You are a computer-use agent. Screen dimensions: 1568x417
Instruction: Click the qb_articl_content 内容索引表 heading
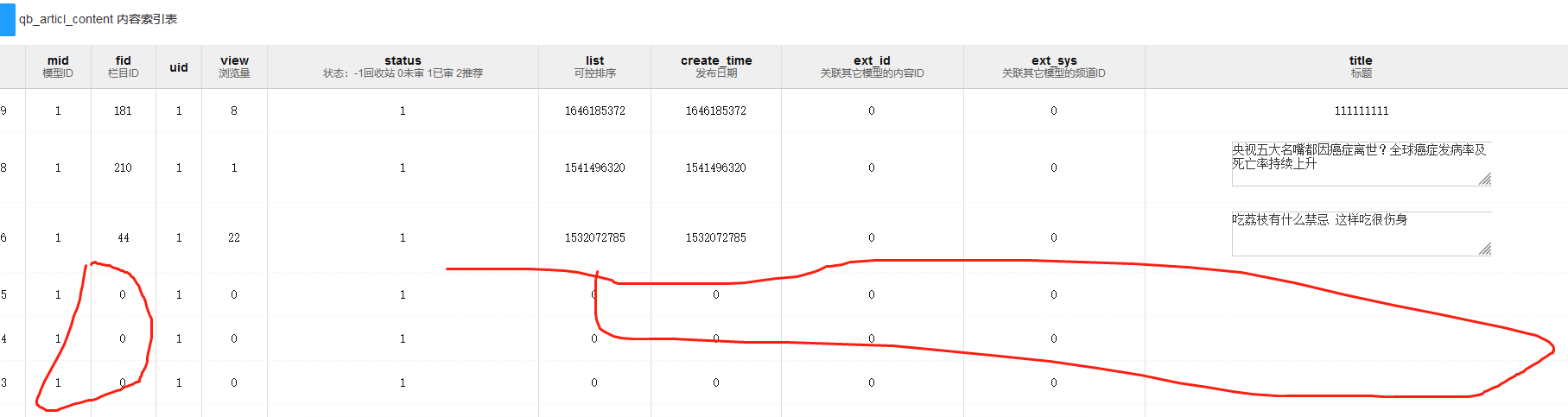click(x=98, y=19)
